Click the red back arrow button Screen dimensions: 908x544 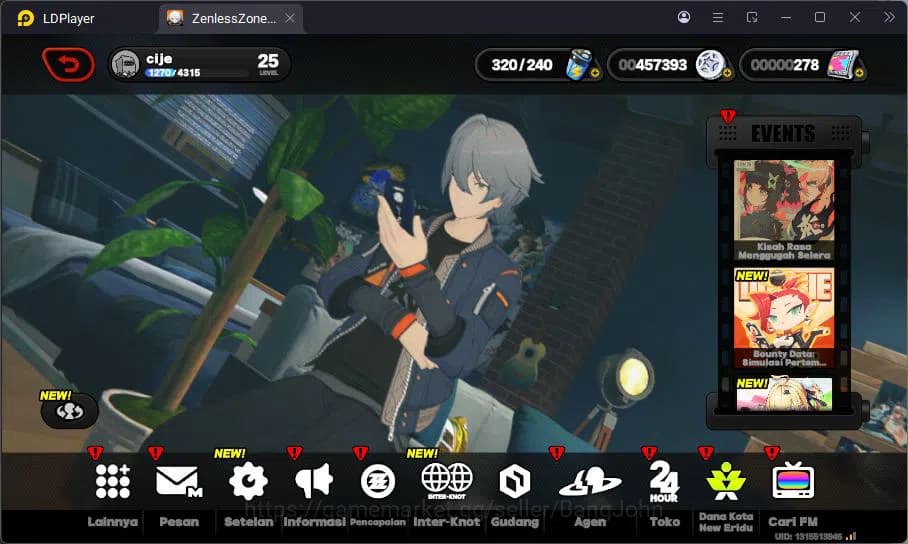[x=68, y=64]
